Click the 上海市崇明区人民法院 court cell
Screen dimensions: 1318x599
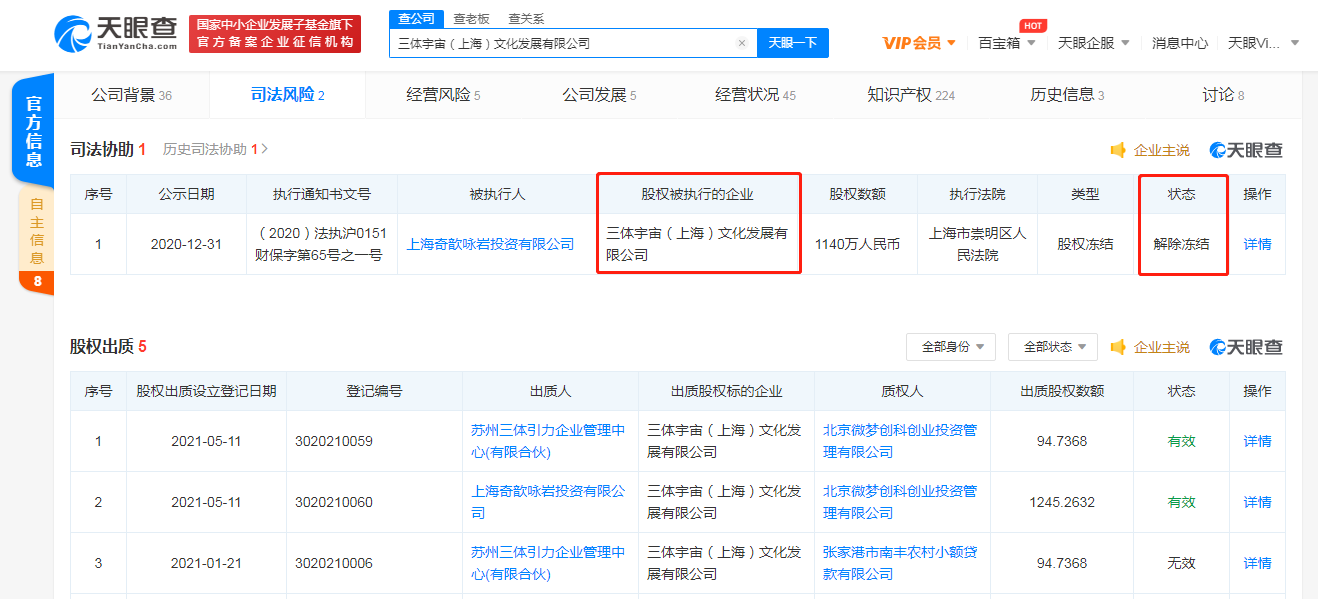(x=977, y=243)
